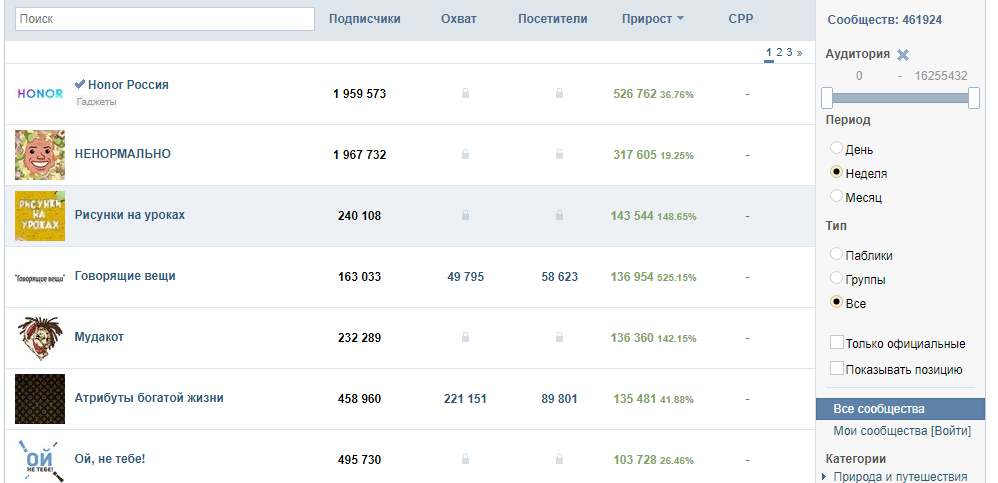998x483 pixels.
Task: Click the Охват lock icon for Мудакот
Action: point(465,337)
